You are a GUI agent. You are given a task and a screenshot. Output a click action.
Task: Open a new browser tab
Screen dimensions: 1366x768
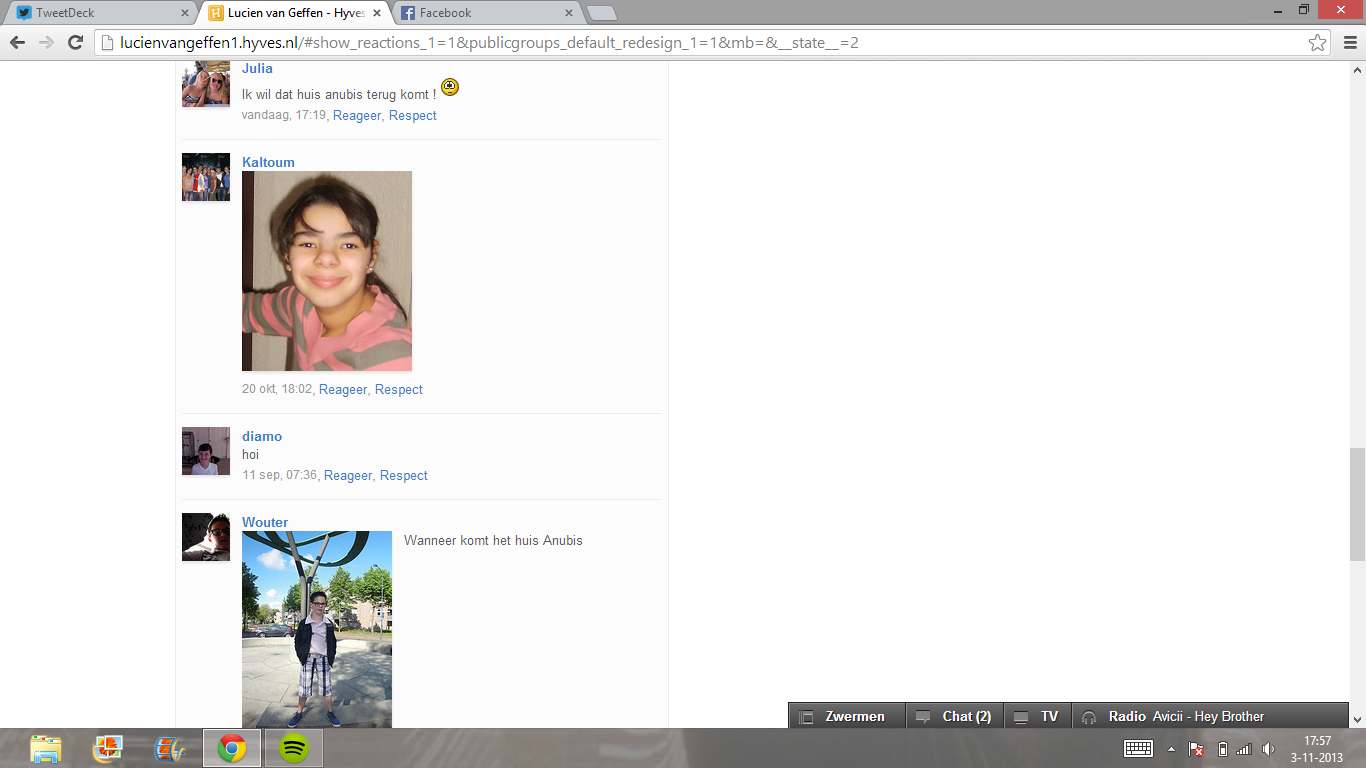[601, 13]
